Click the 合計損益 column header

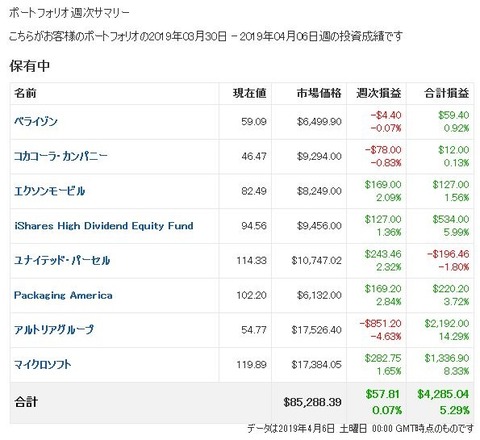point(447,93)
